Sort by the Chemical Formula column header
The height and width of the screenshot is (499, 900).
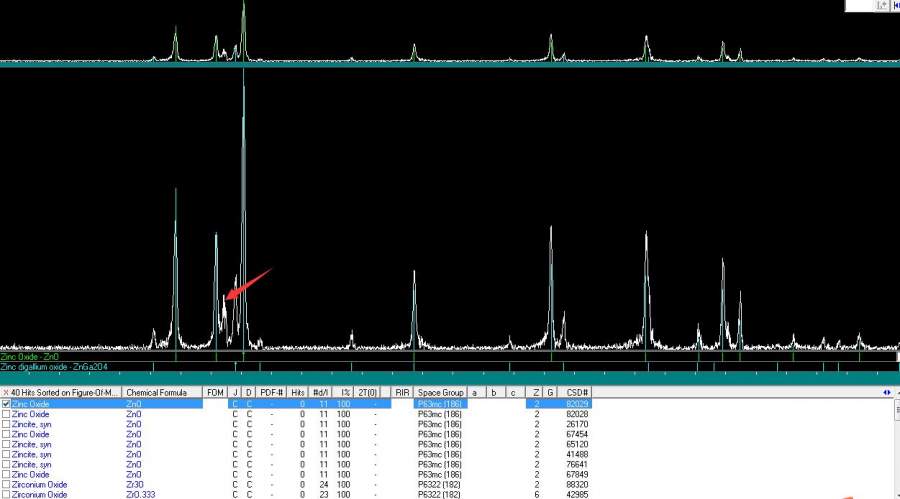click(162, 393)
